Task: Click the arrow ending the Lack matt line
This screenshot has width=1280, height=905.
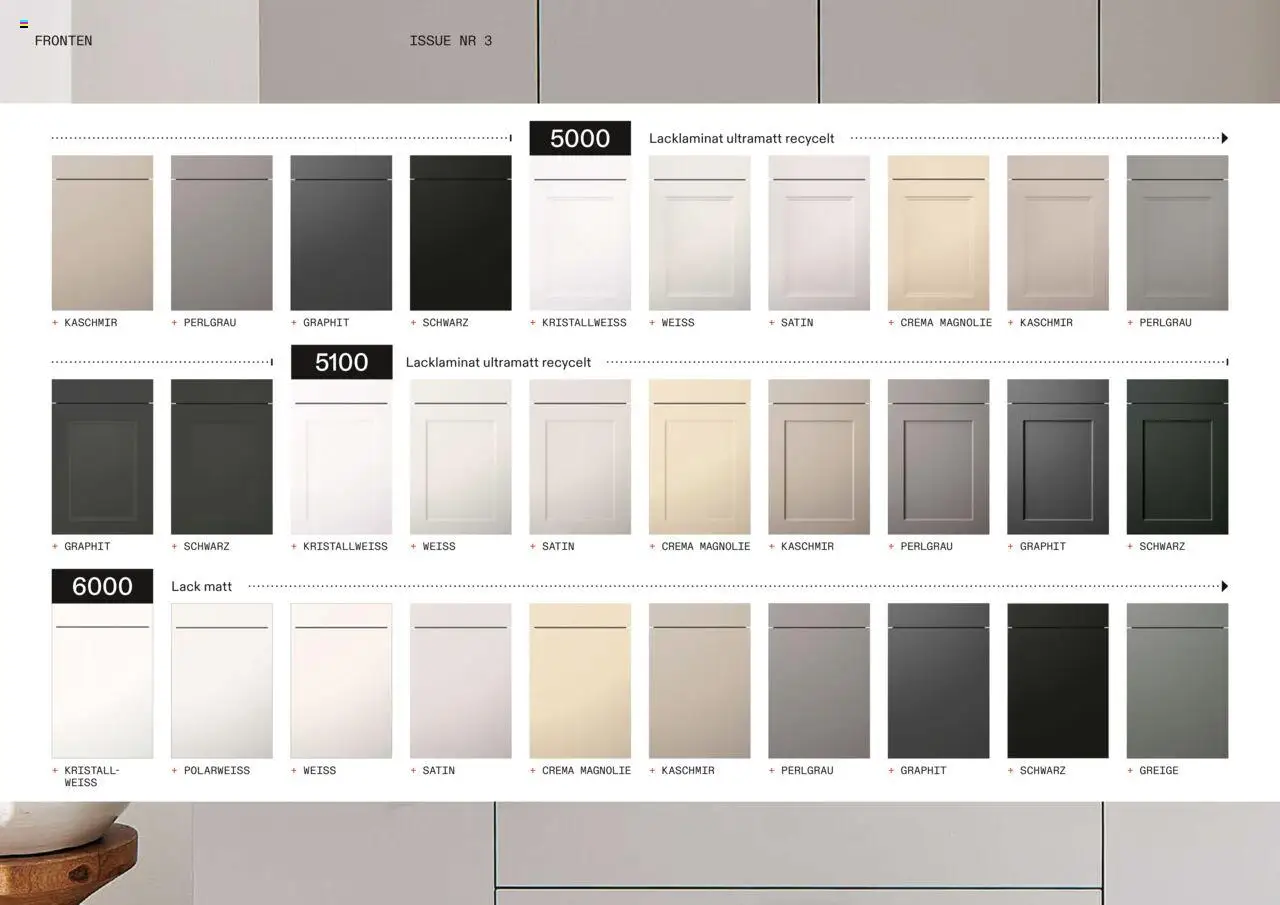Action: 1224,586
